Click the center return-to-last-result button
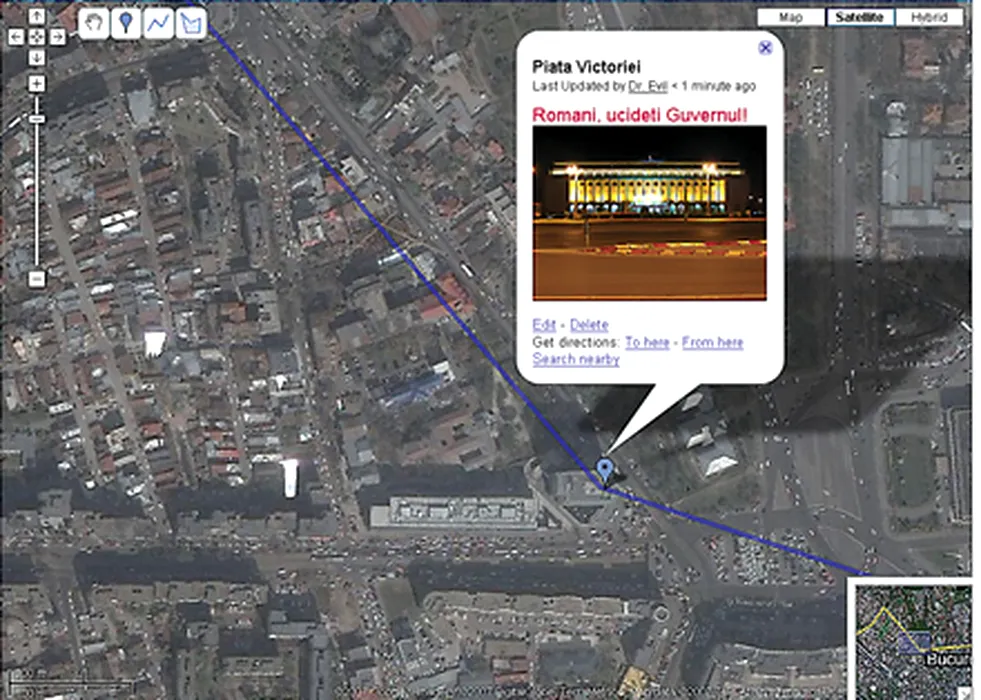Image resolution: width=981 pixels, height=700 pixels. tap(37, 37)
